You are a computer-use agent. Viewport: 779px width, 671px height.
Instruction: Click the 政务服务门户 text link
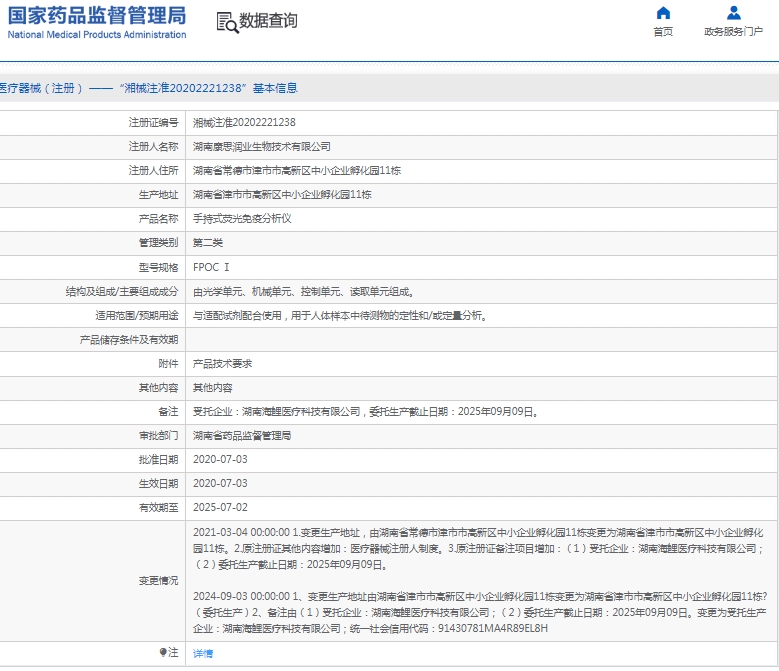coord(733,32)
